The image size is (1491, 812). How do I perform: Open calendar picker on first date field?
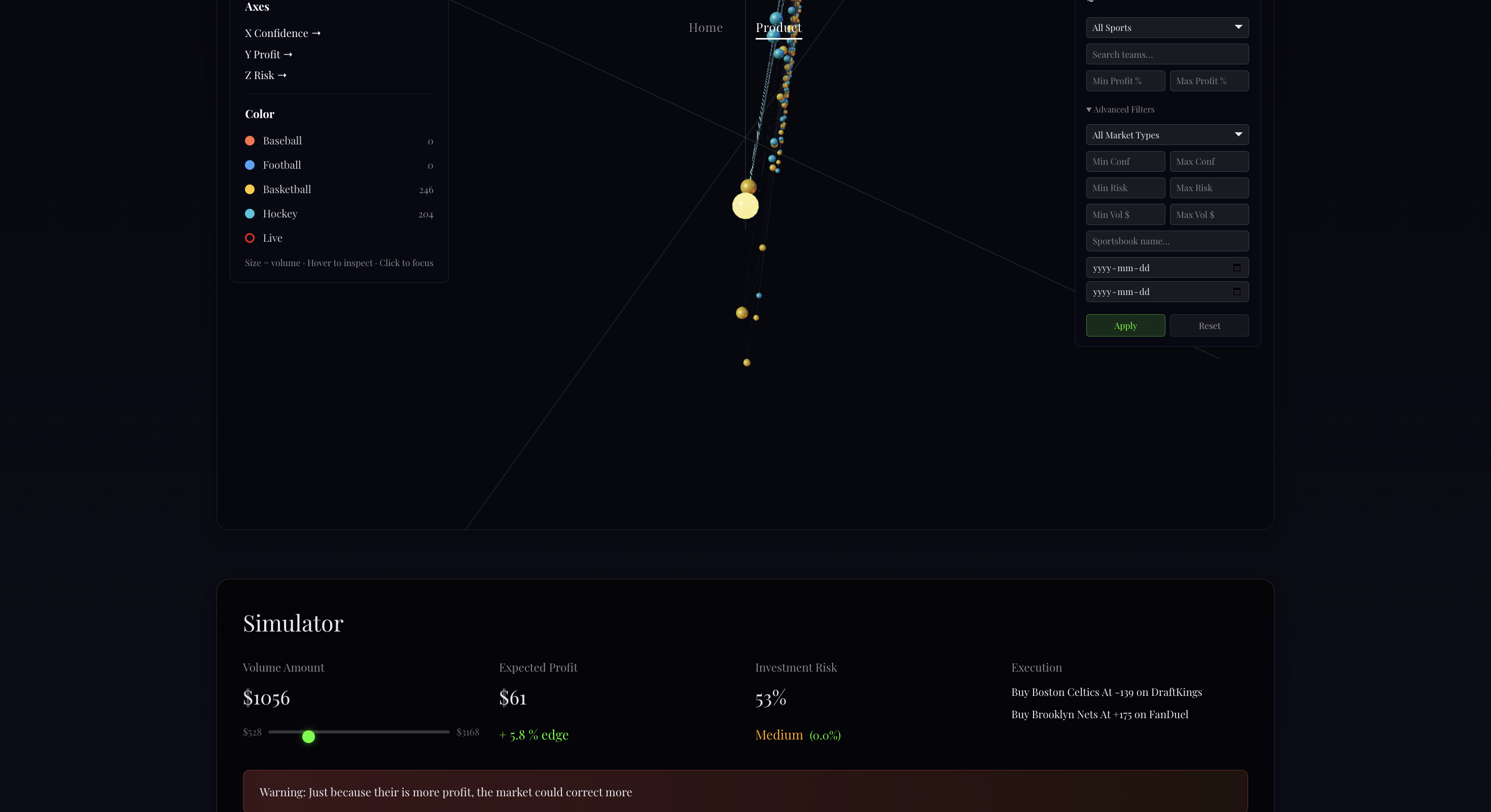point(1236,268)
